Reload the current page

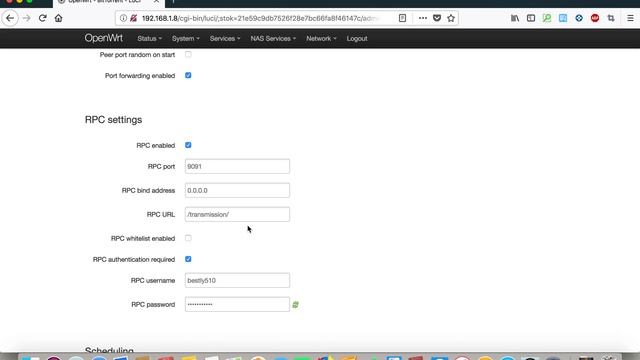click(42, 18)
